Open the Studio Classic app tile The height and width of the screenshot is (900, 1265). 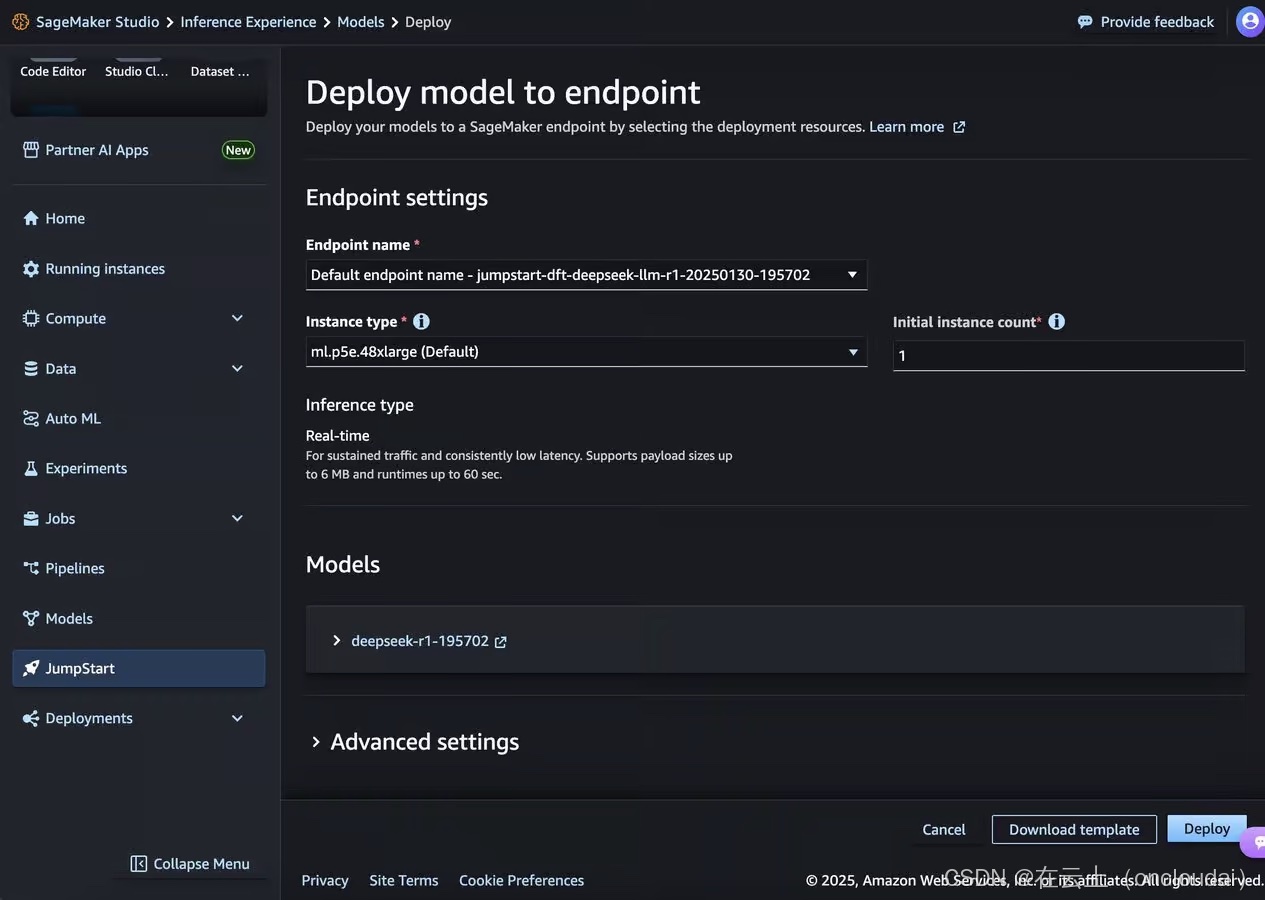click(137, 71)
